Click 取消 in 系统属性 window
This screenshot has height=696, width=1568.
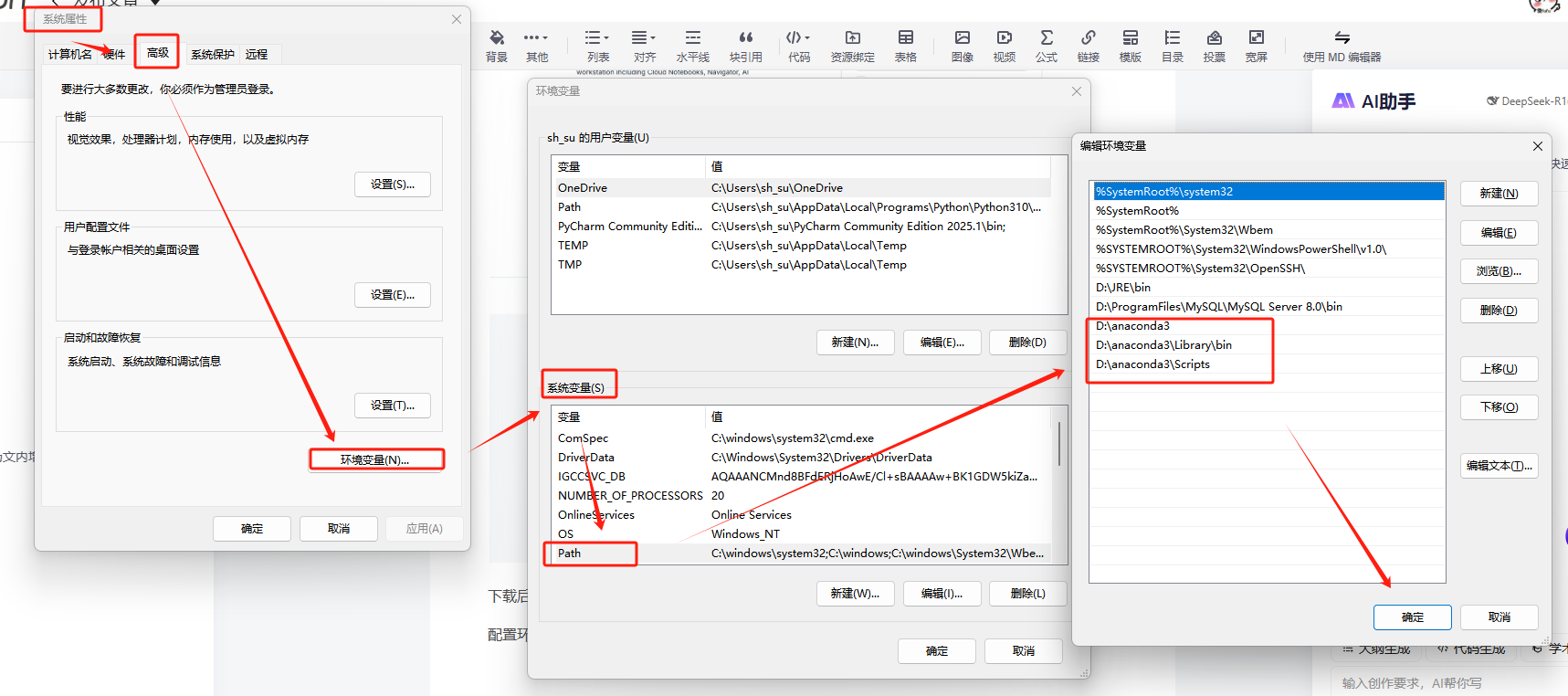pyautogui.click(x=339, y=529)
